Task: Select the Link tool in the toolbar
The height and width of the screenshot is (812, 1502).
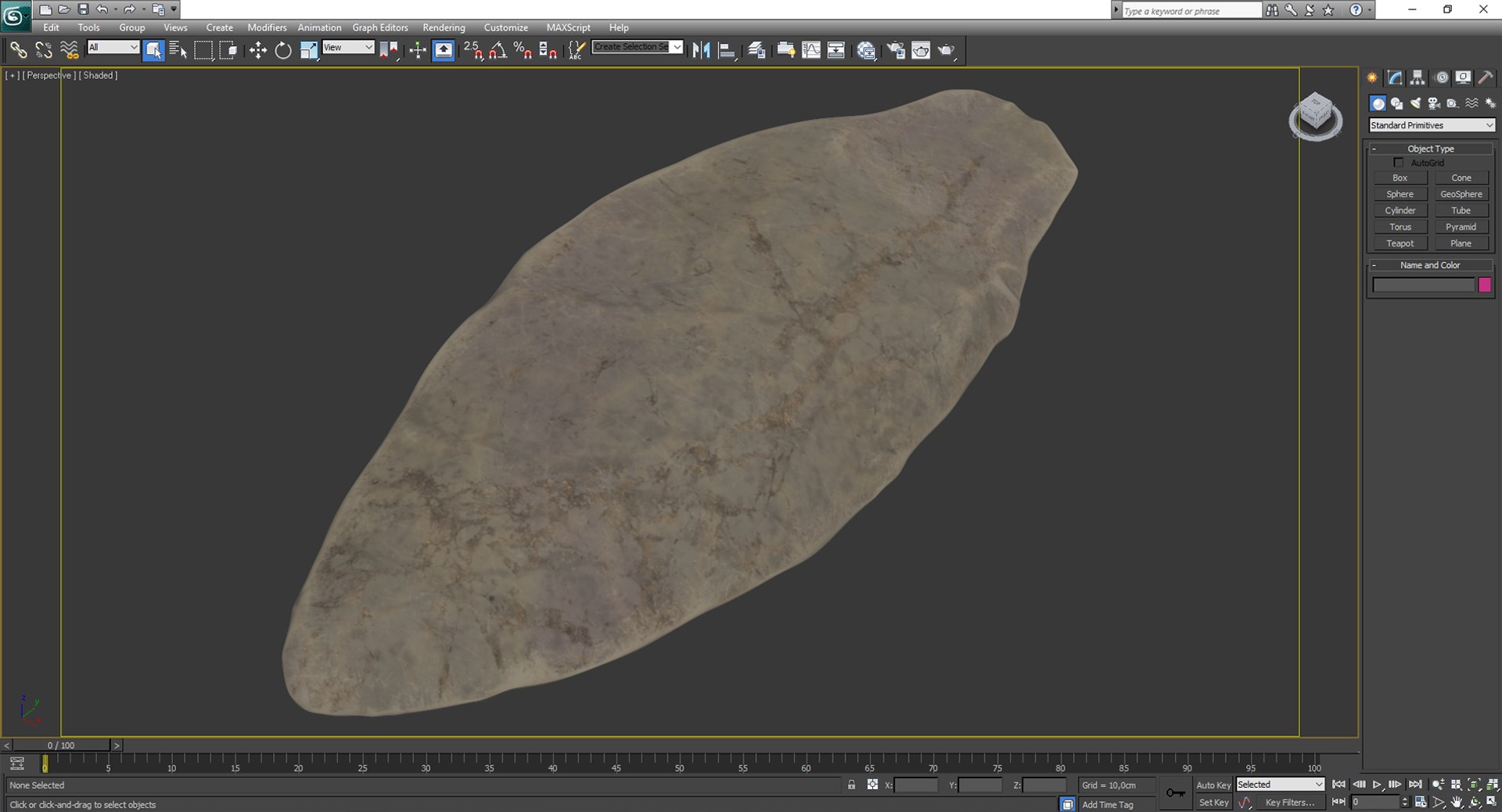Action: pos(17,50)
